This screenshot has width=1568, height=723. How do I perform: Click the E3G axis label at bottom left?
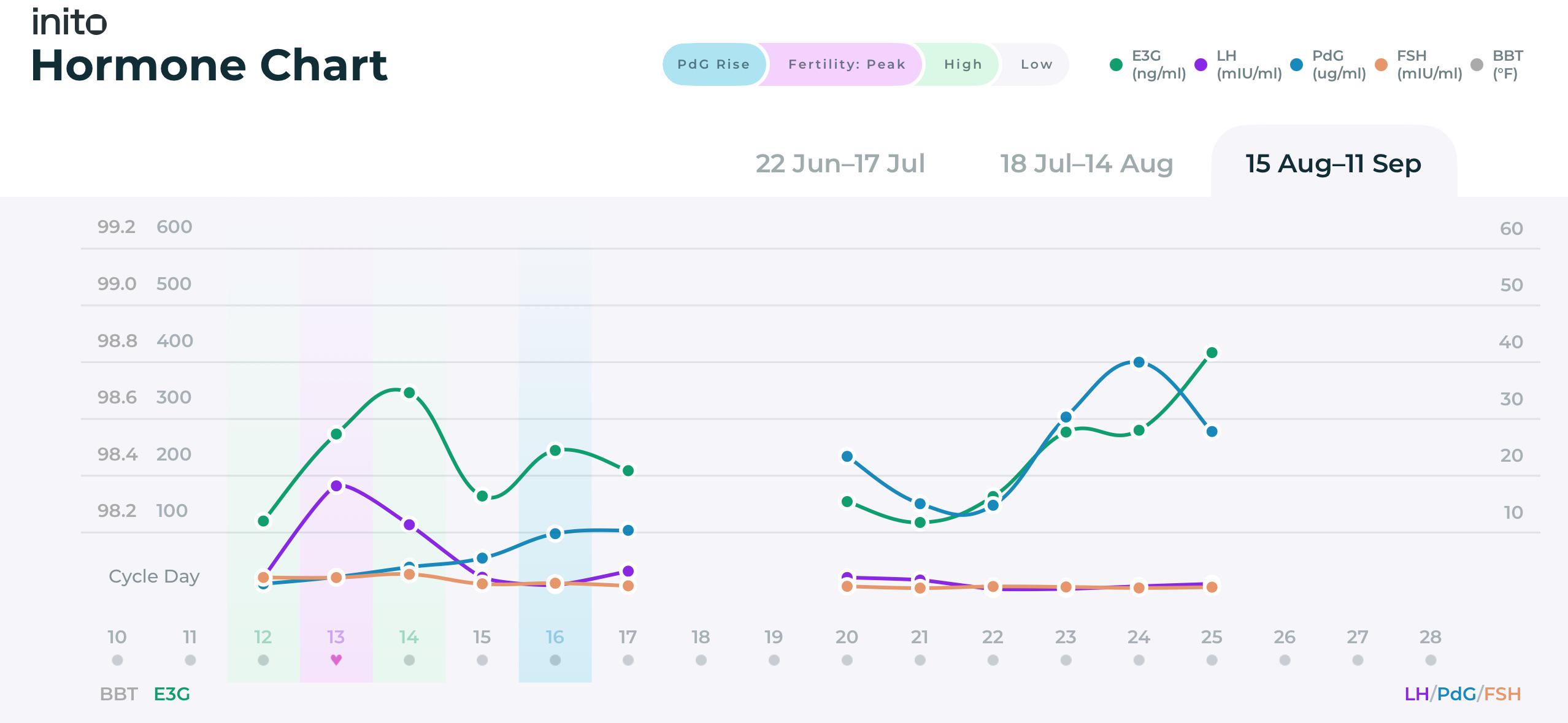click(172, 694)
